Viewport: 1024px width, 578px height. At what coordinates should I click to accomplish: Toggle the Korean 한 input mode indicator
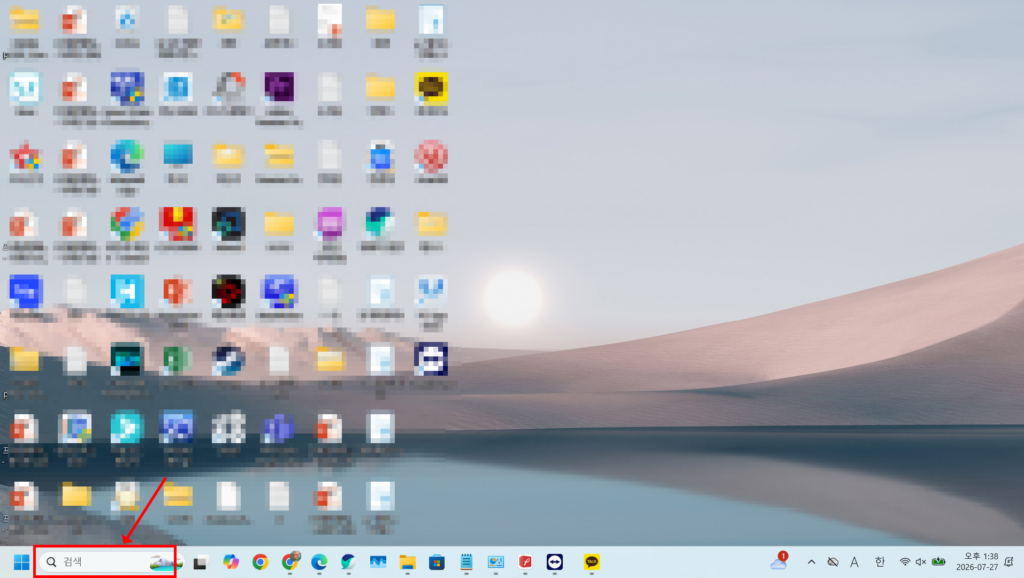[880, 562]
